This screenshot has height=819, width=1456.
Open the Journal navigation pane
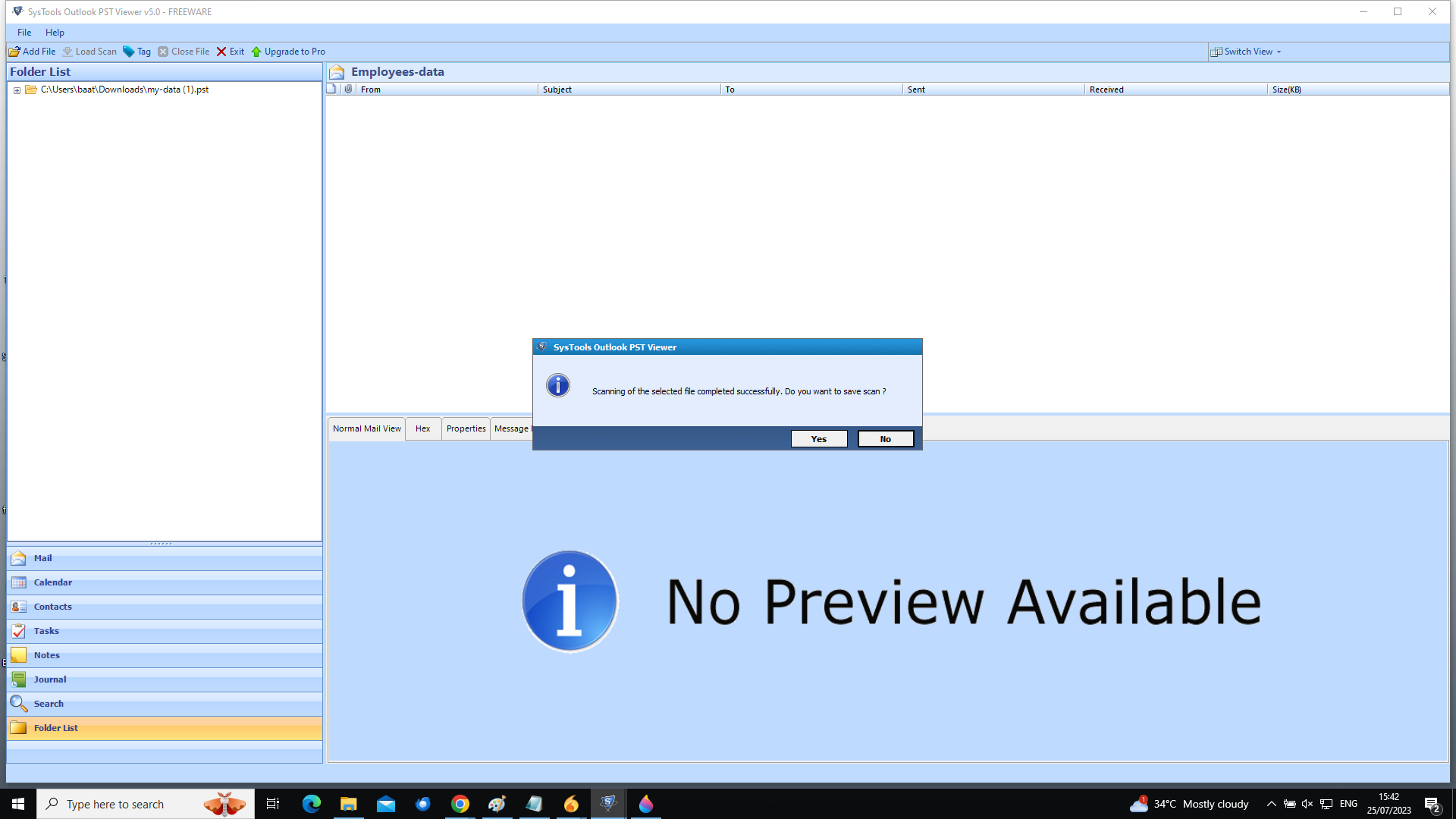click(165, 679)
